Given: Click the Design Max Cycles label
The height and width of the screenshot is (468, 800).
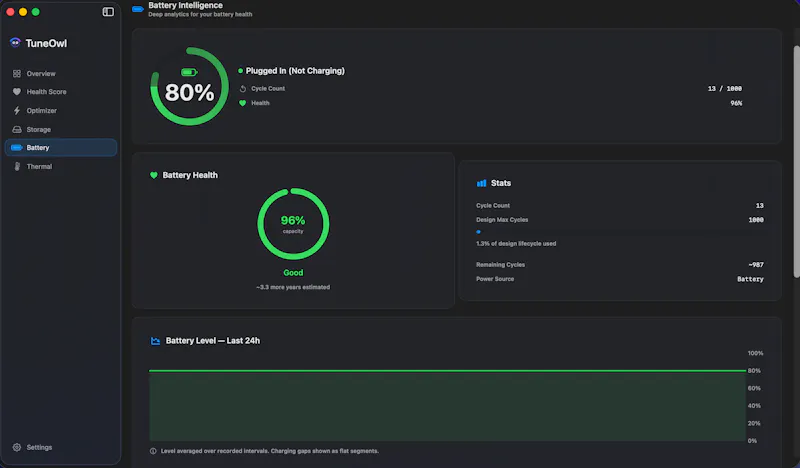Looking at the screenshot, I should click(502, 220).
